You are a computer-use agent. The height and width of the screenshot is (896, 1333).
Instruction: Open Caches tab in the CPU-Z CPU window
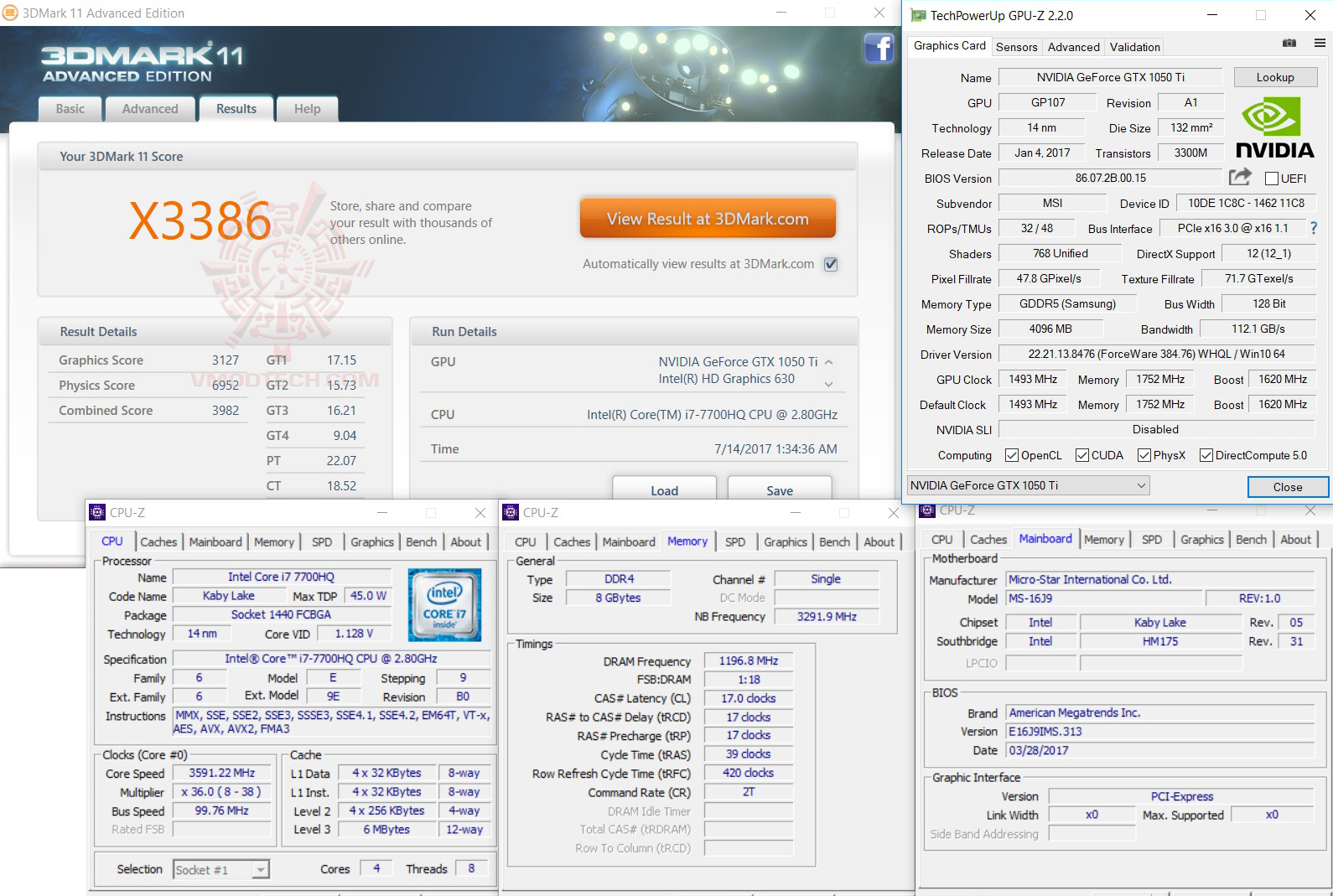(x=158, y=542)
